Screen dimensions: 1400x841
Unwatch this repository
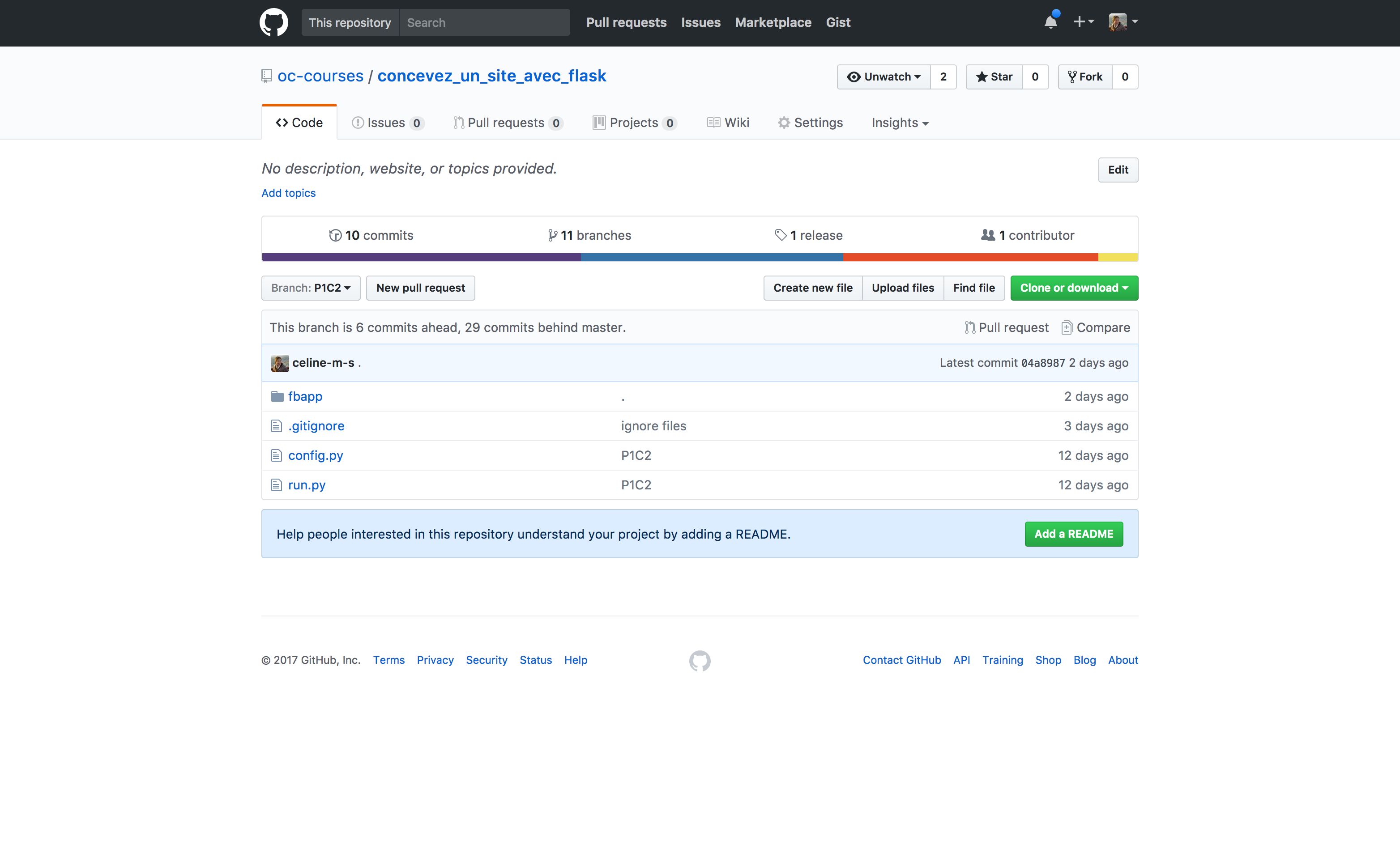click(x=882, y=76)
